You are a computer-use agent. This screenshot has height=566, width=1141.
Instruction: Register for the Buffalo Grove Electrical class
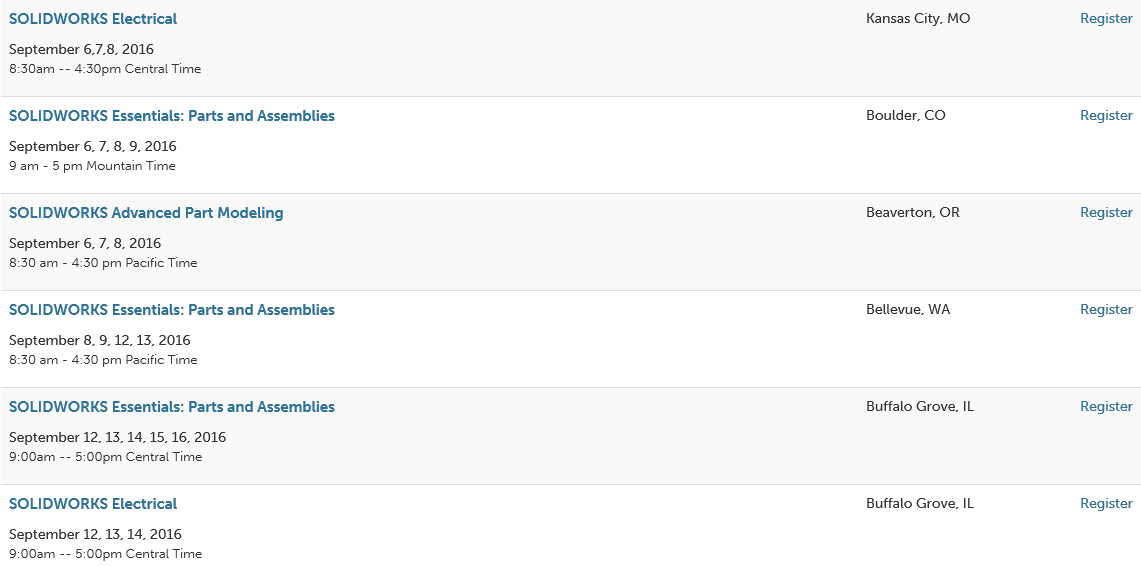(1106, 504)
